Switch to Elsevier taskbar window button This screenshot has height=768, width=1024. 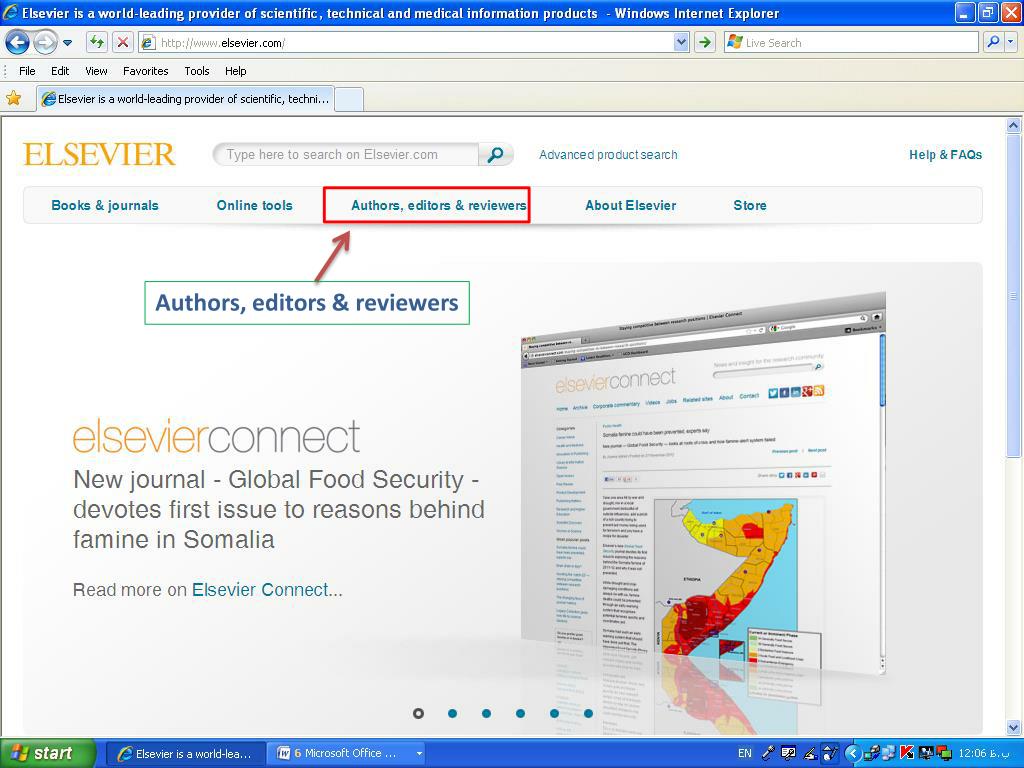coord(185,754)
